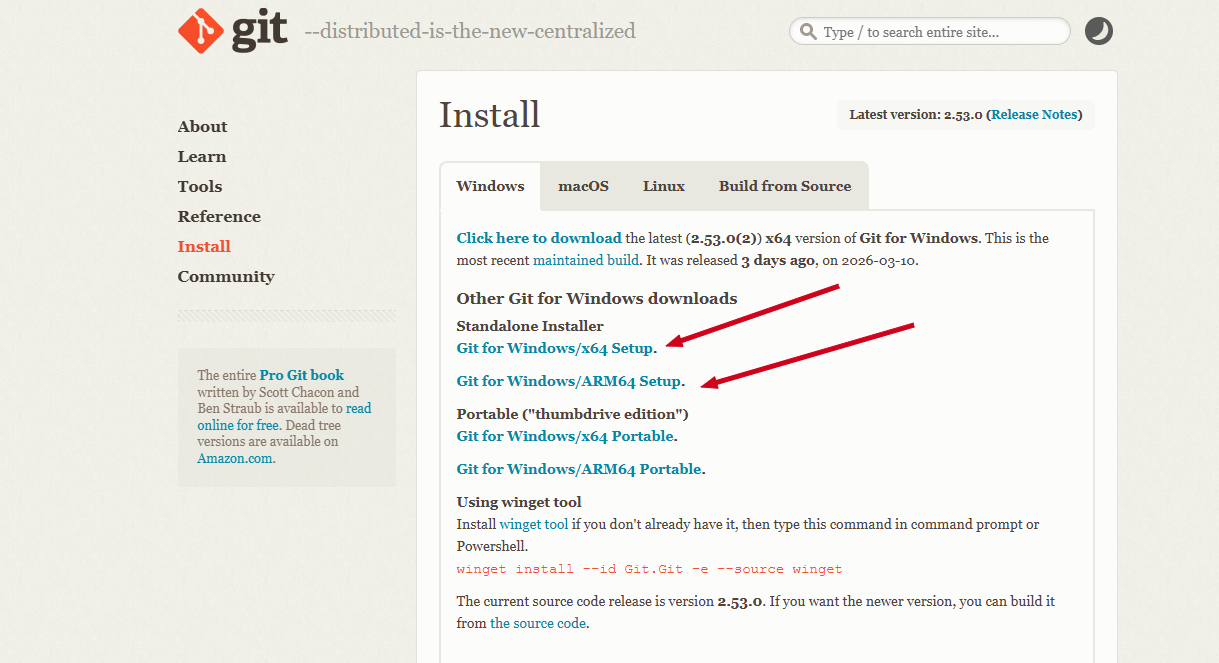1219x663 pixels.
Task: Open the Pro Git book link
Action: [x=301, y=376]
